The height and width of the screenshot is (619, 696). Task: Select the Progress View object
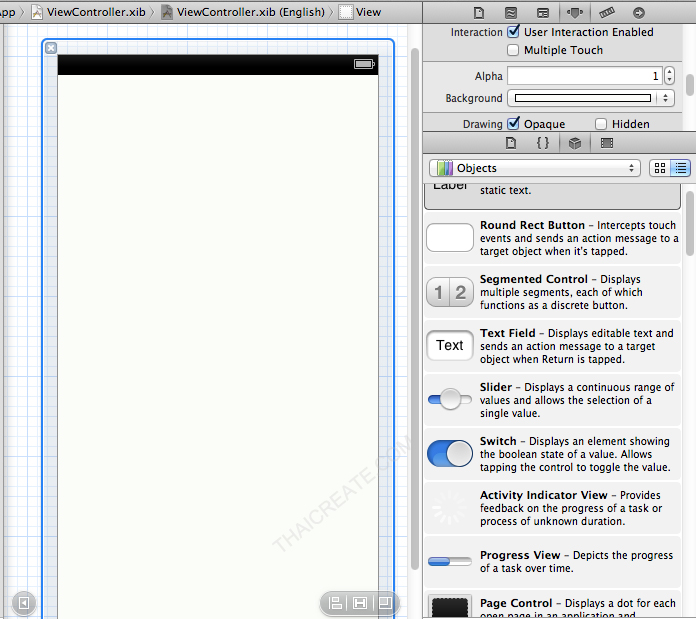[x=552, y=562]
